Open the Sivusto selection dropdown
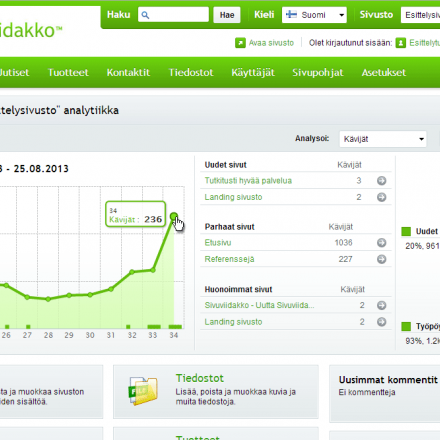This screenshot has width=440, height=440. pos(420,15)
